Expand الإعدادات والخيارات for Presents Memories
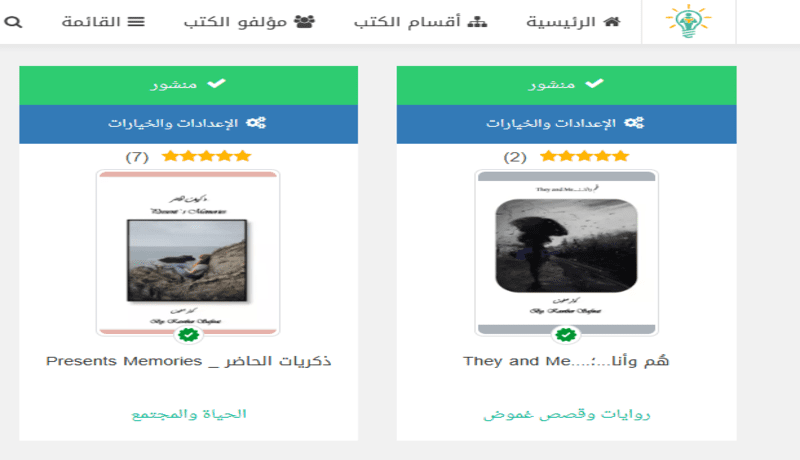 tap(188, 124)
